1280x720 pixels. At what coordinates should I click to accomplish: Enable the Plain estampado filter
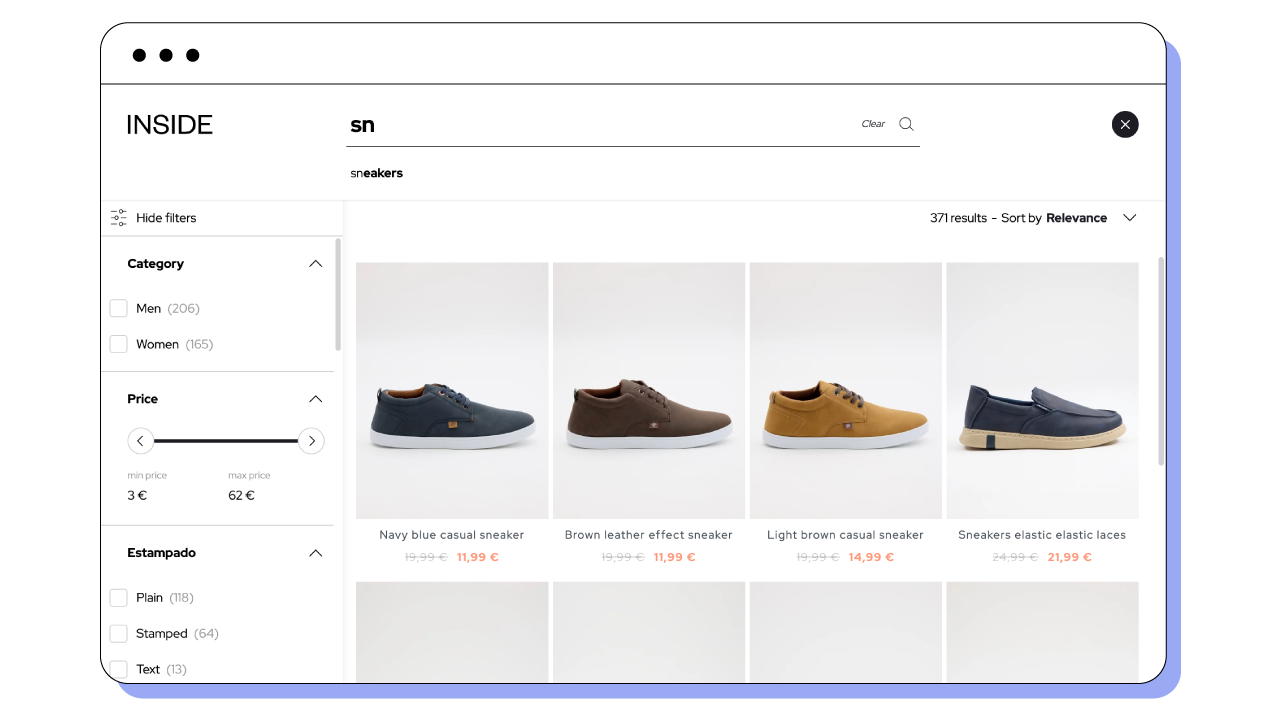click(x=118, y=597)
